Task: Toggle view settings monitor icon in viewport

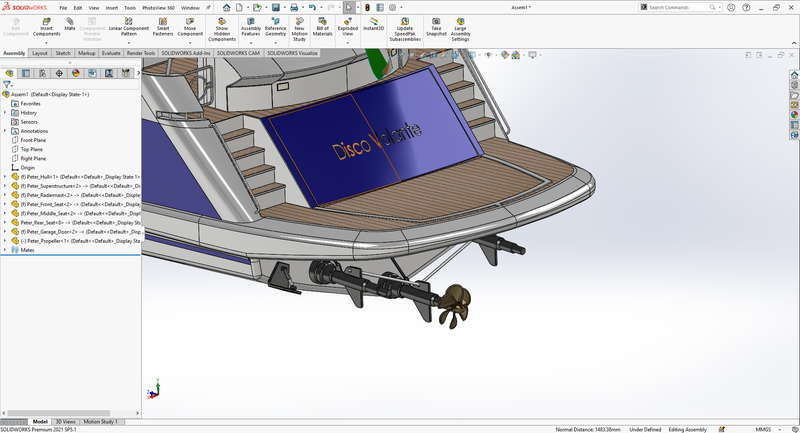Action: pos(533,55)
